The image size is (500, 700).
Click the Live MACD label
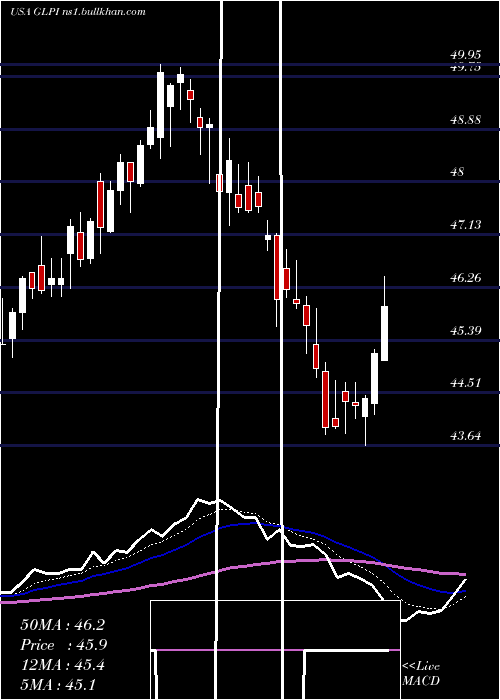click(x=421, y=673)
